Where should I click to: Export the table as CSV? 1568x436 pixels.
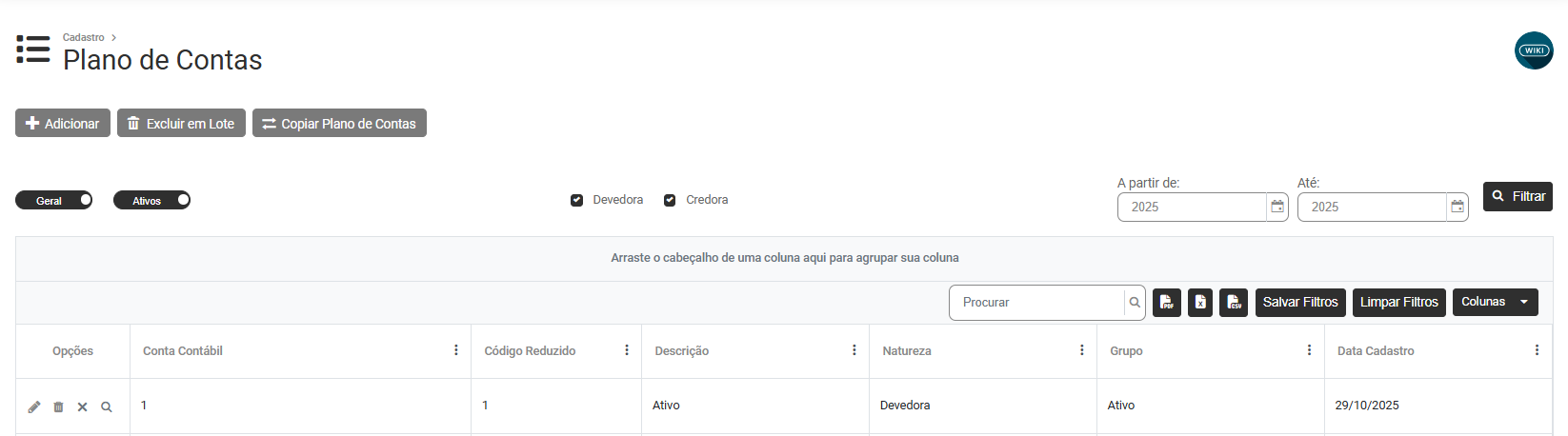(x=1234, y=303)
